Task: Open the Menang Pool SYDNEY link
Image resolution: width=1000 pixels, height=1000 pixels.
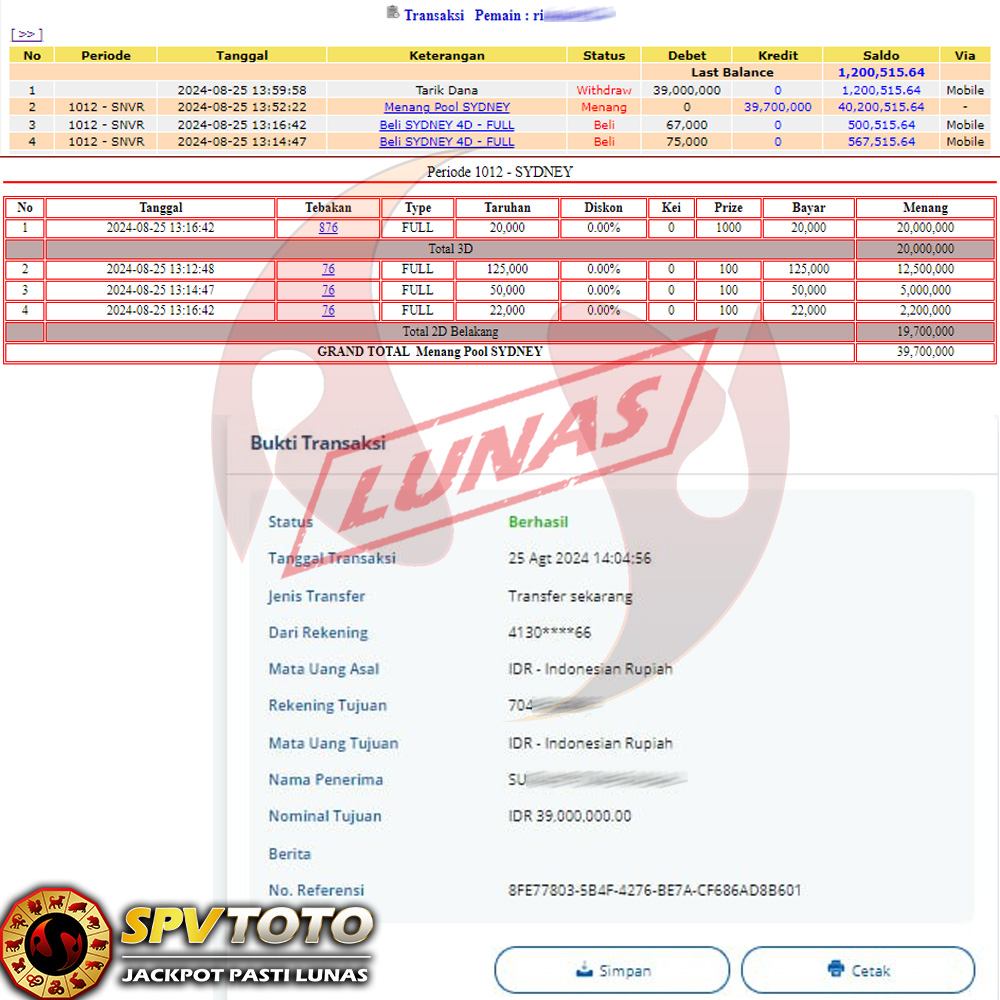Action: [x=447, y=107]
